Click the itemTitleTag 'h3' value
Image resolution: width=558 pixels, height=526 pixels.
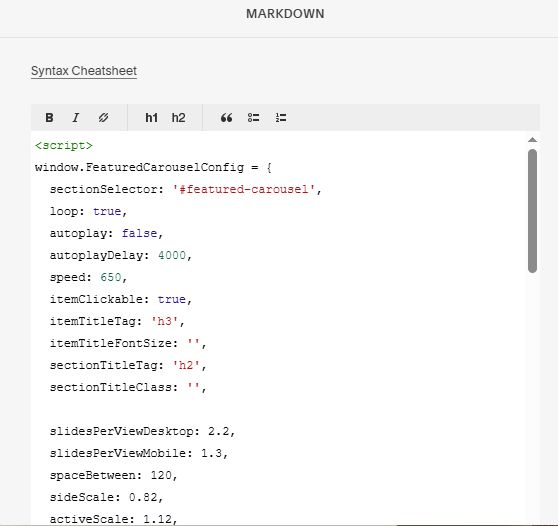pos(164,321)
